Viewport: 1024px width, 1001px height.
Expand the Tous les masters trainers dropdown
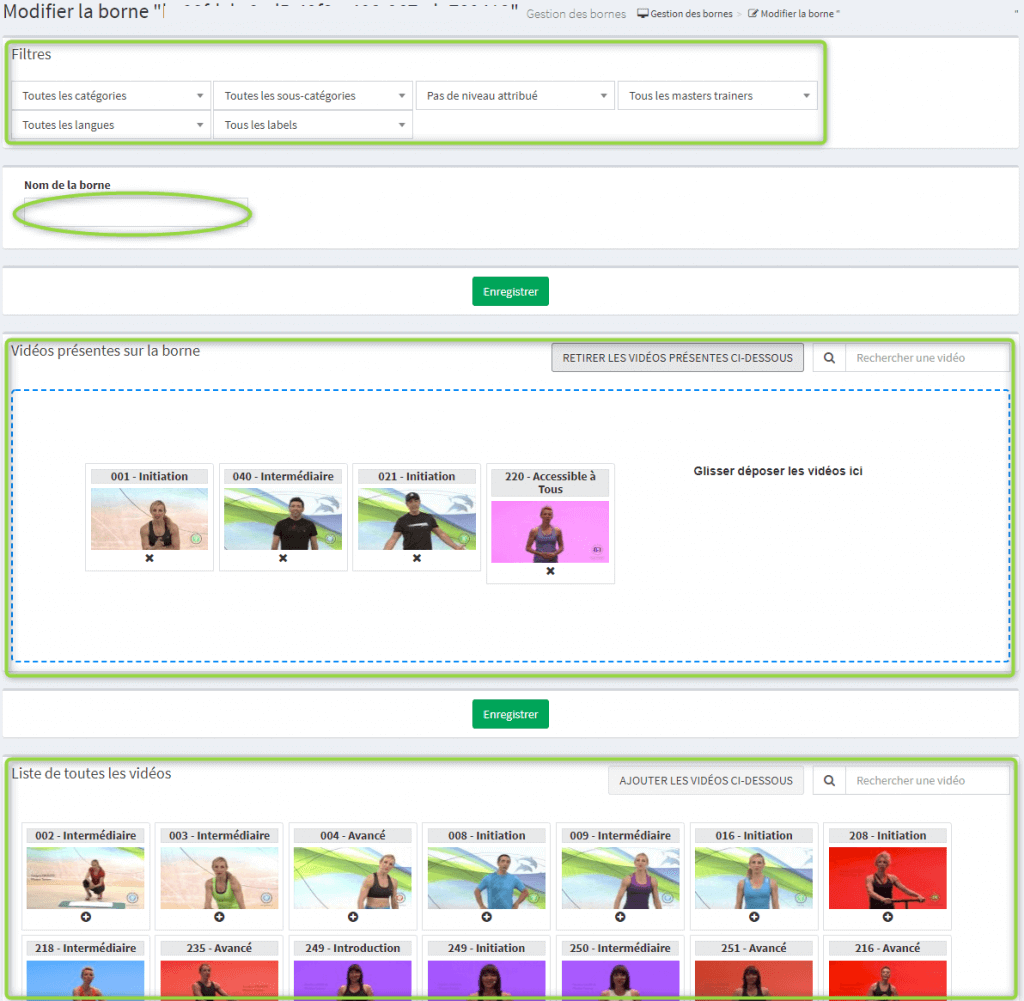point(717,96)
